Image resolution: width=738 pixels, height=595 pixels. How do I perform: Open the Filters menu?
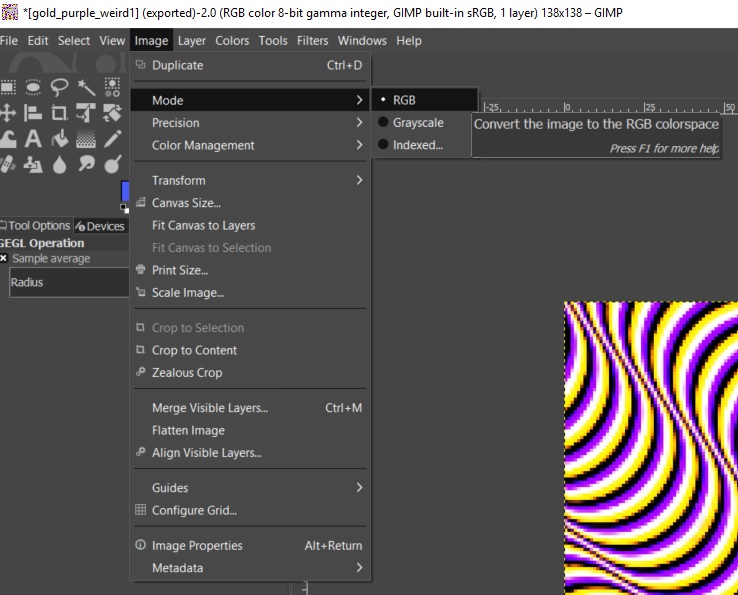pos(312,41)
